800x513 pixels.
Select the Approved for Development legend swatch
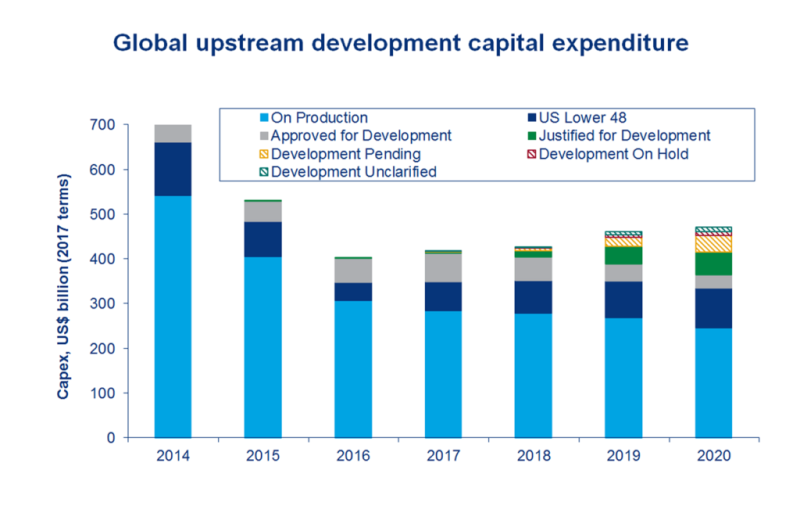(264, 136)
